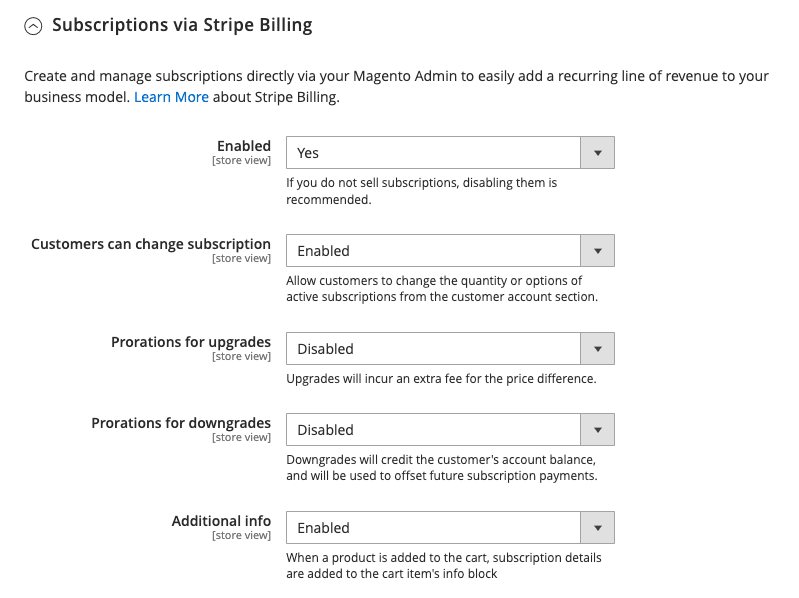Open the Customers can change subscription dropdown

pyautogui.click(x=450, y=250)
